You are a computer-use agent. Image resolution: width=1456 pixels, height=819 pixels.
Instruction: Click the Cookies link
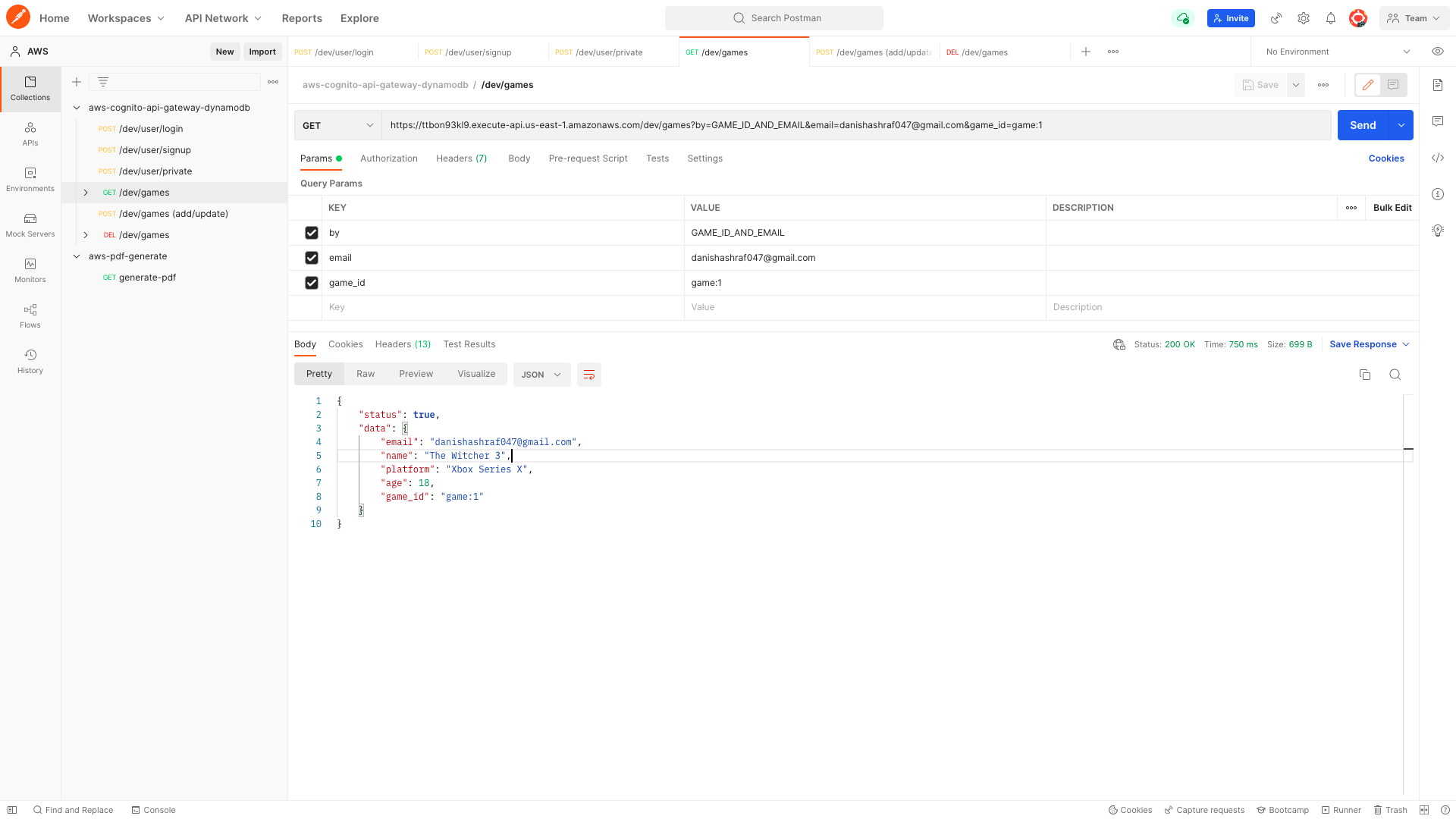tap(1385, 158)
